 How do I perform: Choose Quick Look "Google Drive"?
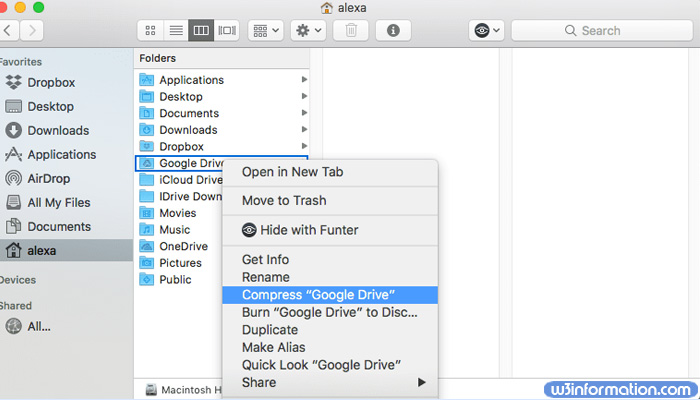point(330,365)
